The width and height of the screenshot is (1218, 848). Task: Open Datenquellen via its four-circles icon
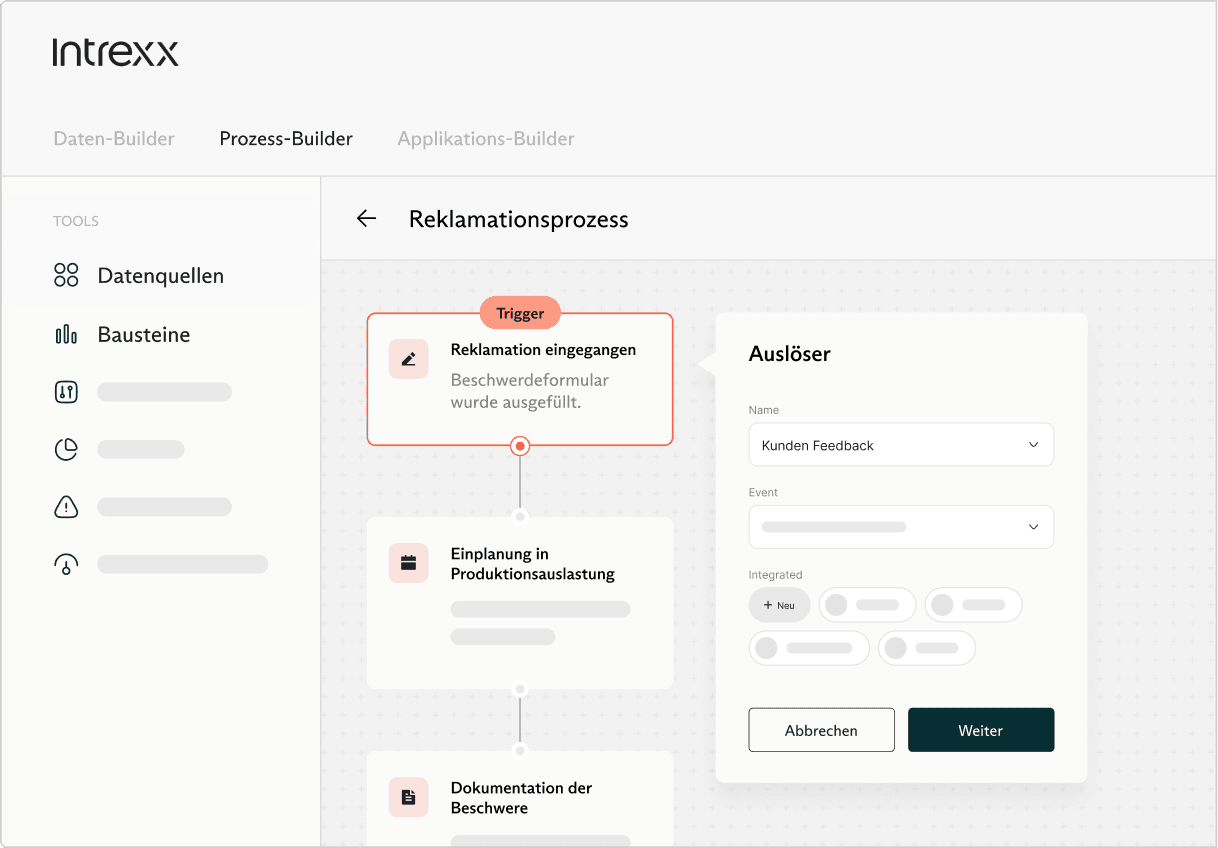(66, 275)
